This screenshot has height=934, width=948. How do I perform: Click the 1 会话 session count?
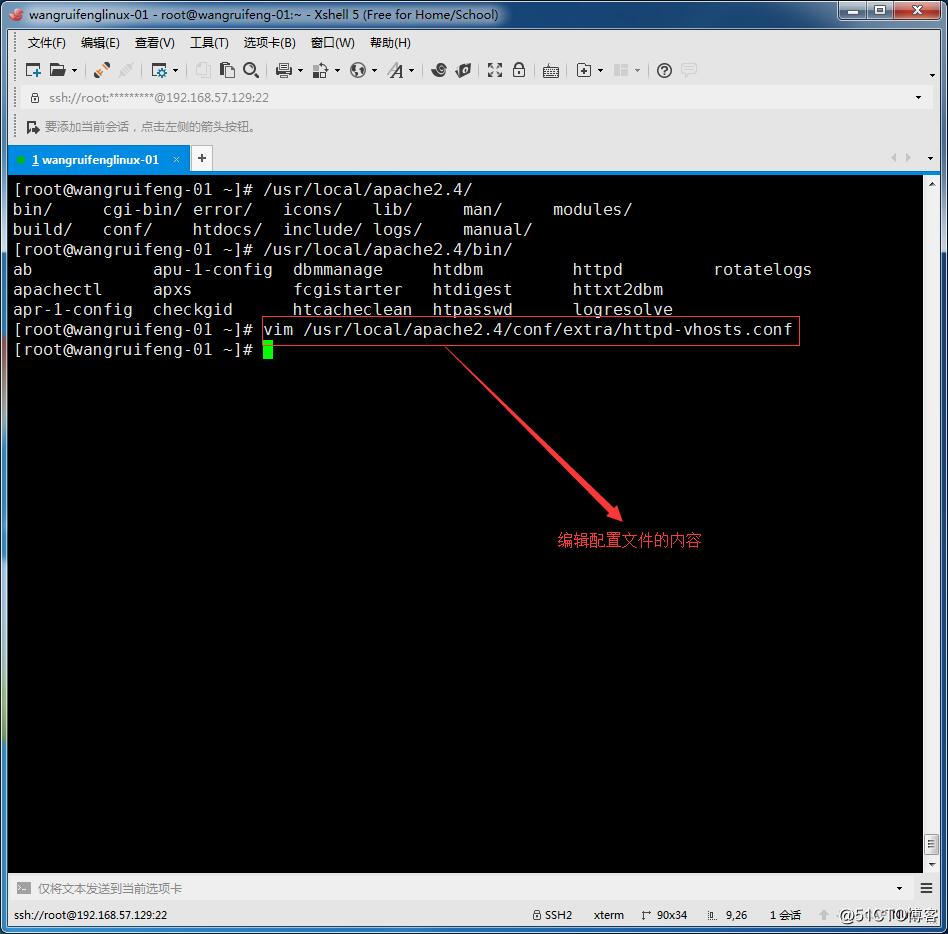(785, 915)
